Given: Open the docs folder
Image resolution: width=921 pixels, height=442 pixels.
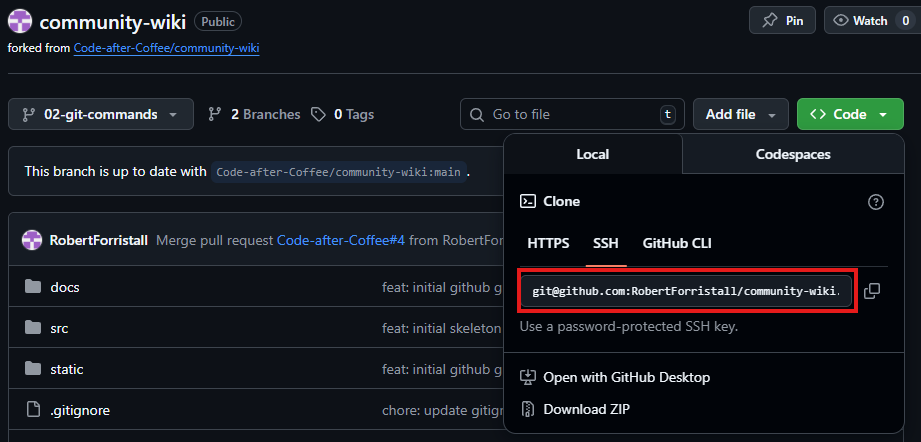Looking at the screenshot, I should 65,287.
